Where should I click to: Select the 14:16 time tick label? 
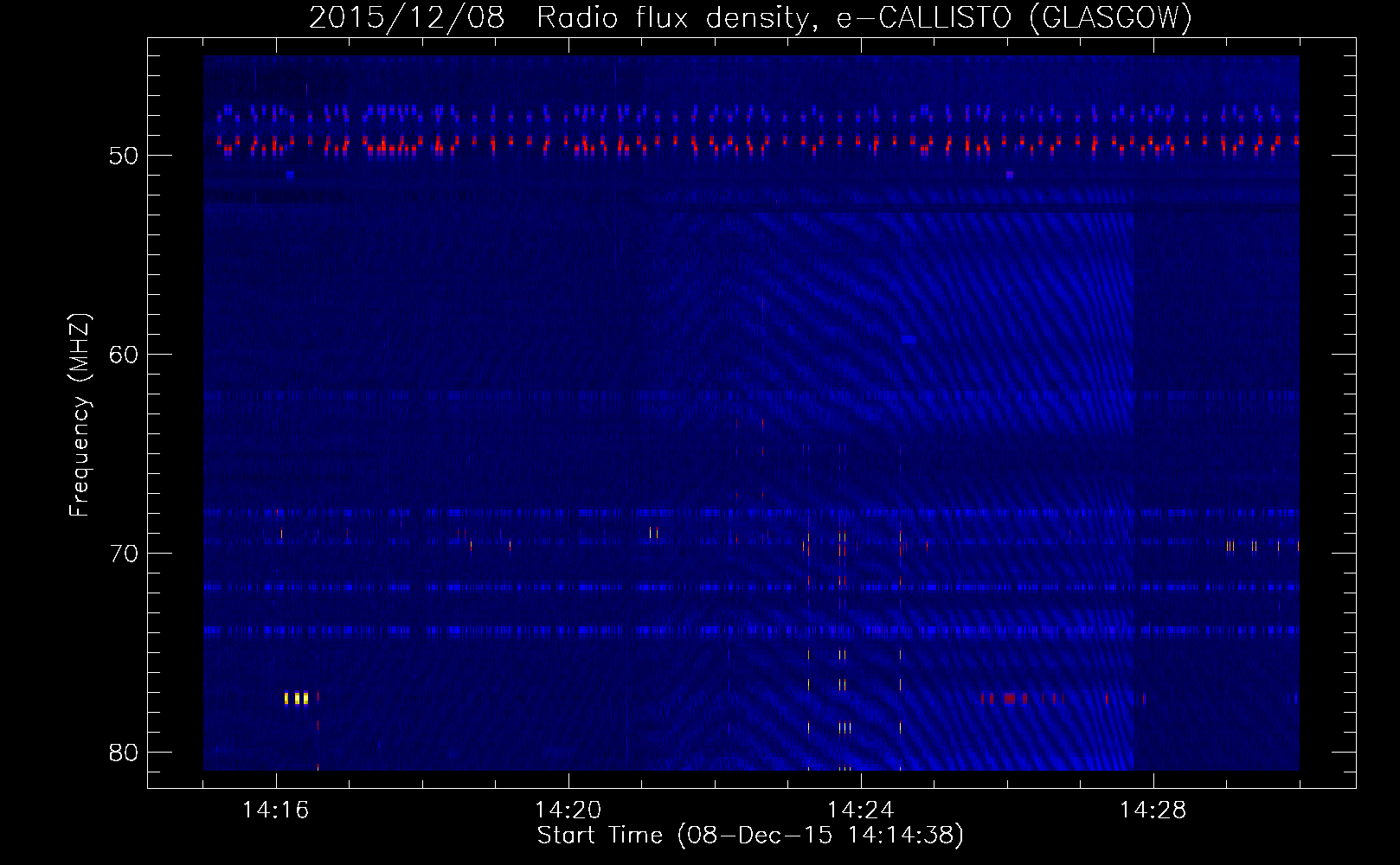pyautogui.click(x=275, y=811)
